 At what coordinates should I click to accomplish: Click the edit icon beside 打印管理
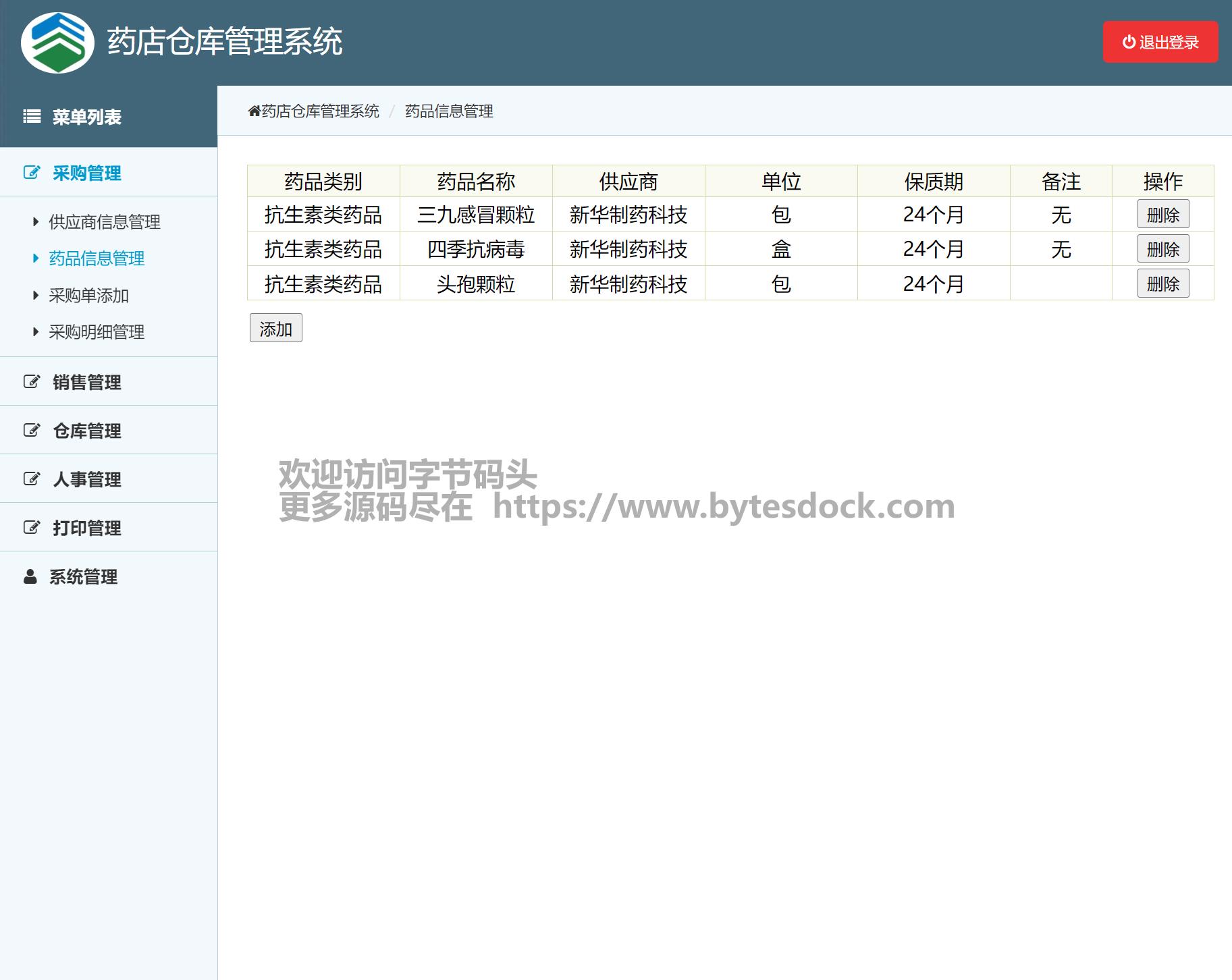(x=32, y=528)
